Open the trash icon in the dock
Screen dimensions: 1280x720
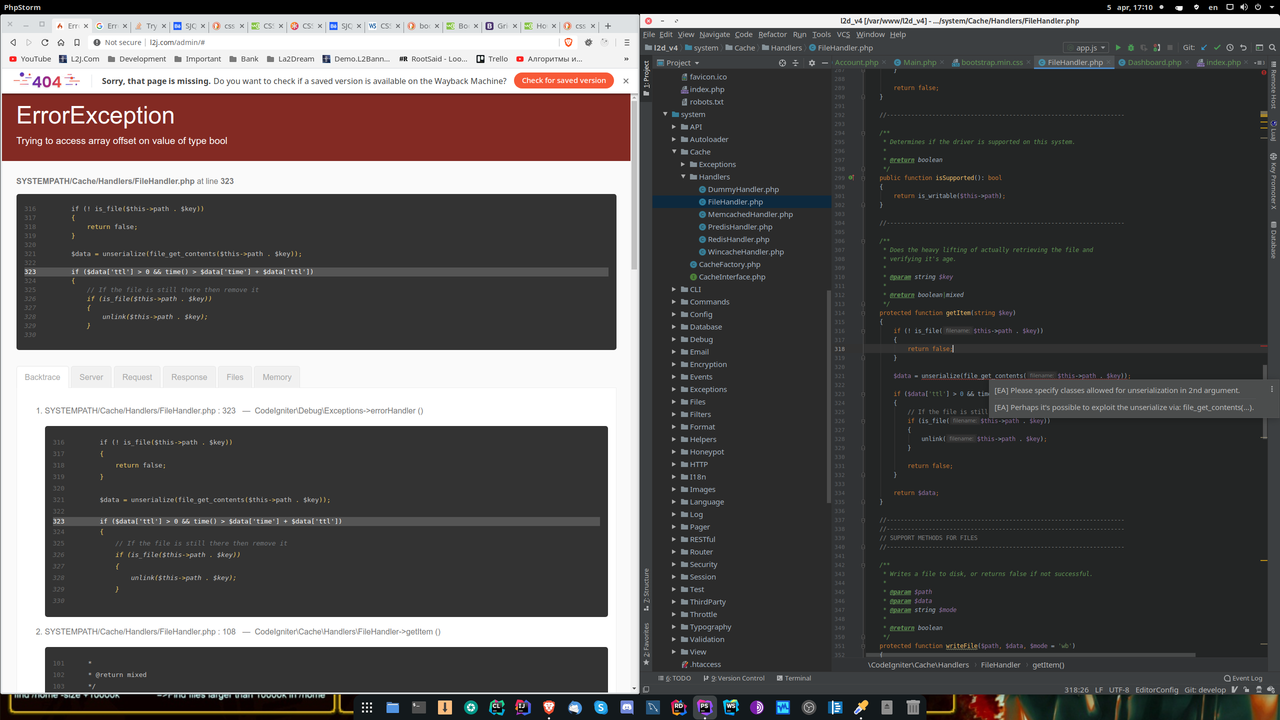[913, 707]
